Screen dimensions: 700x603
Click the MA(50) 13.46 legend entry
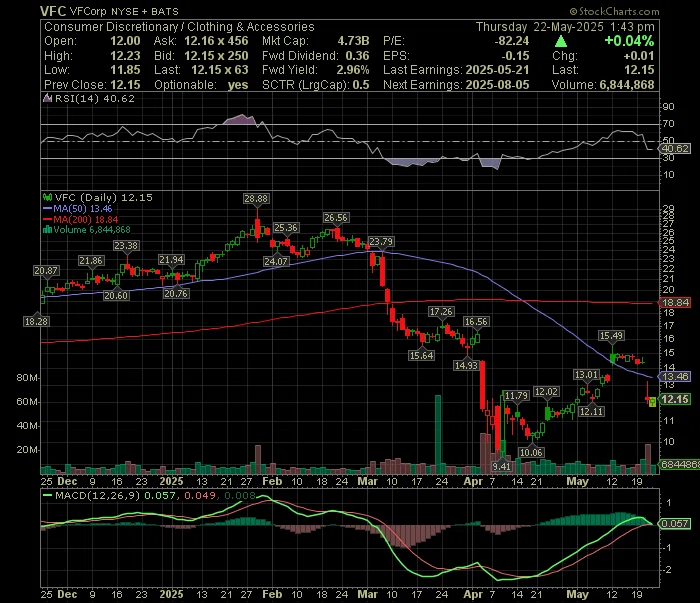(x=78, y=209)
